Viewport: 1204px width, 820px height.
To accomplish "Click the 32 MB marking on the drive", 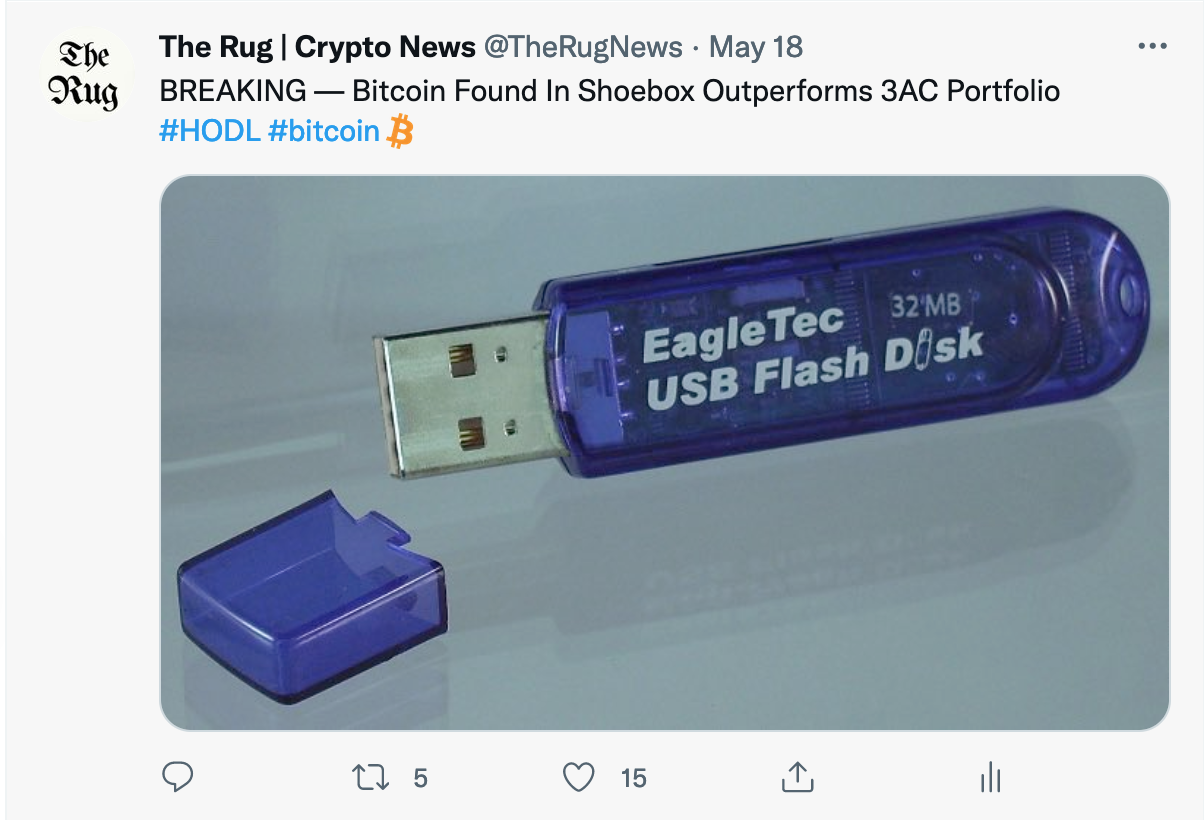I will click(x=924, y=302).
